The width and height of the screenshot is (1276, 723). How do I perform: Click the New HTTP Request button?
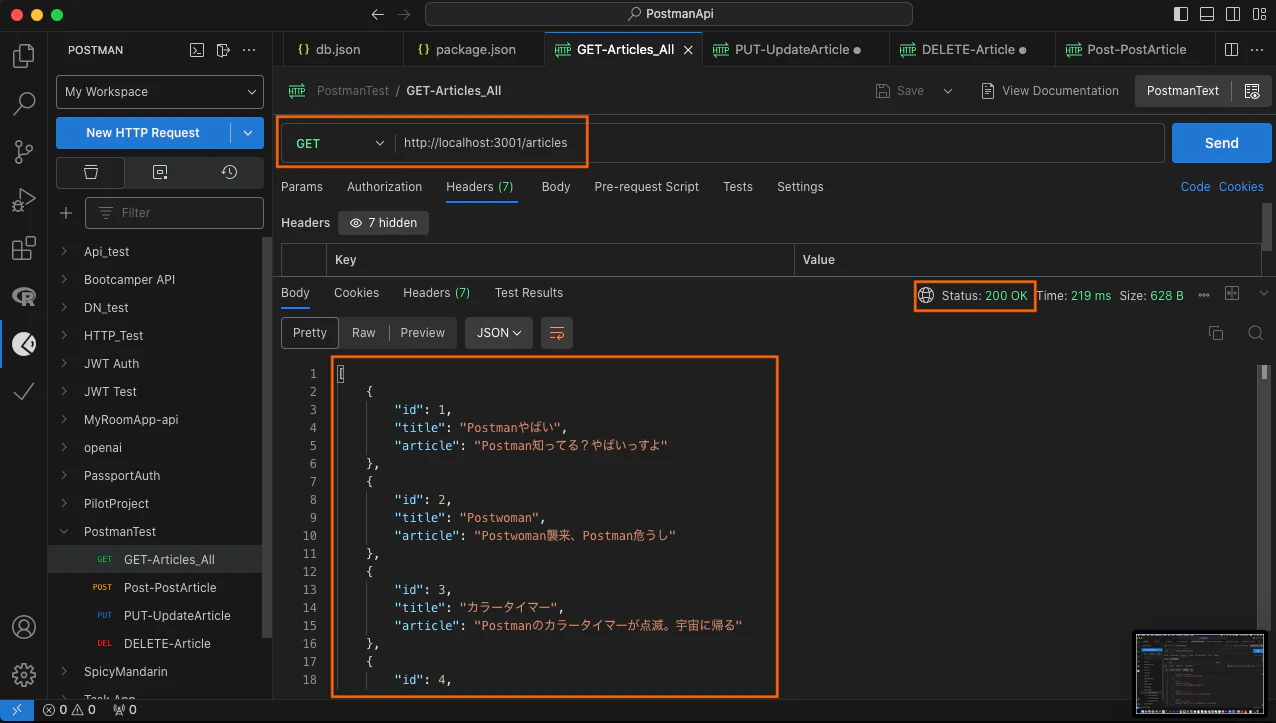(x=143, y=133)
